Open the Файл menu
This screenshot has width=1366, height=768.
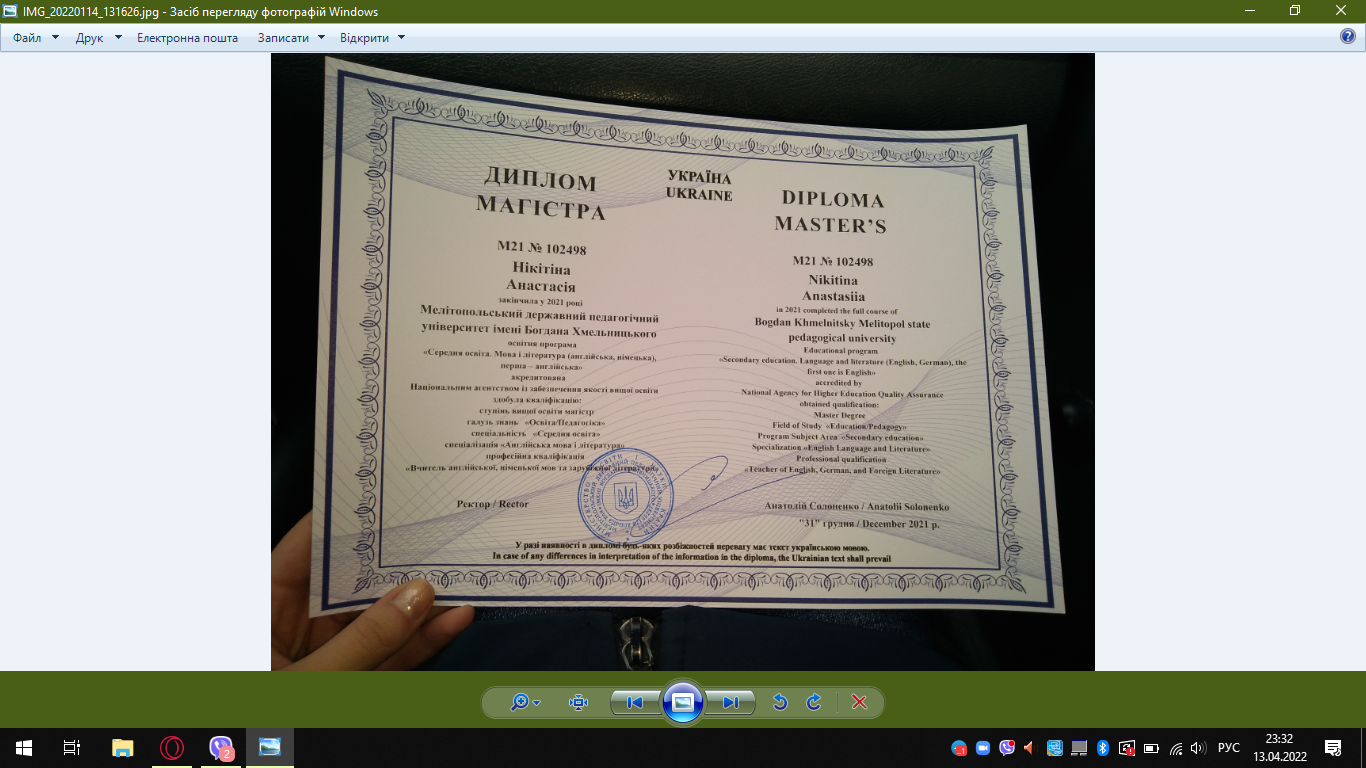pyautogui.click(x=36, y=37)
